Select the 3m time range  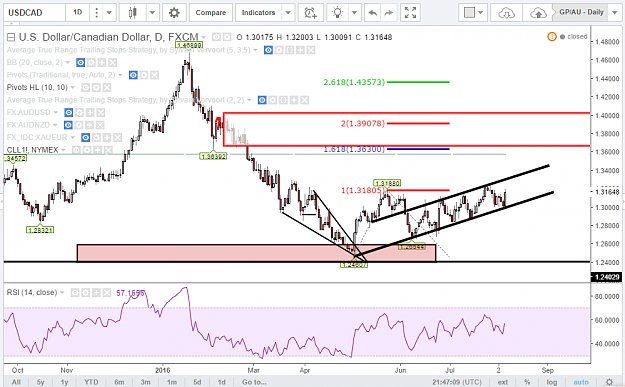pyautogui.click(x=145, y=382)
